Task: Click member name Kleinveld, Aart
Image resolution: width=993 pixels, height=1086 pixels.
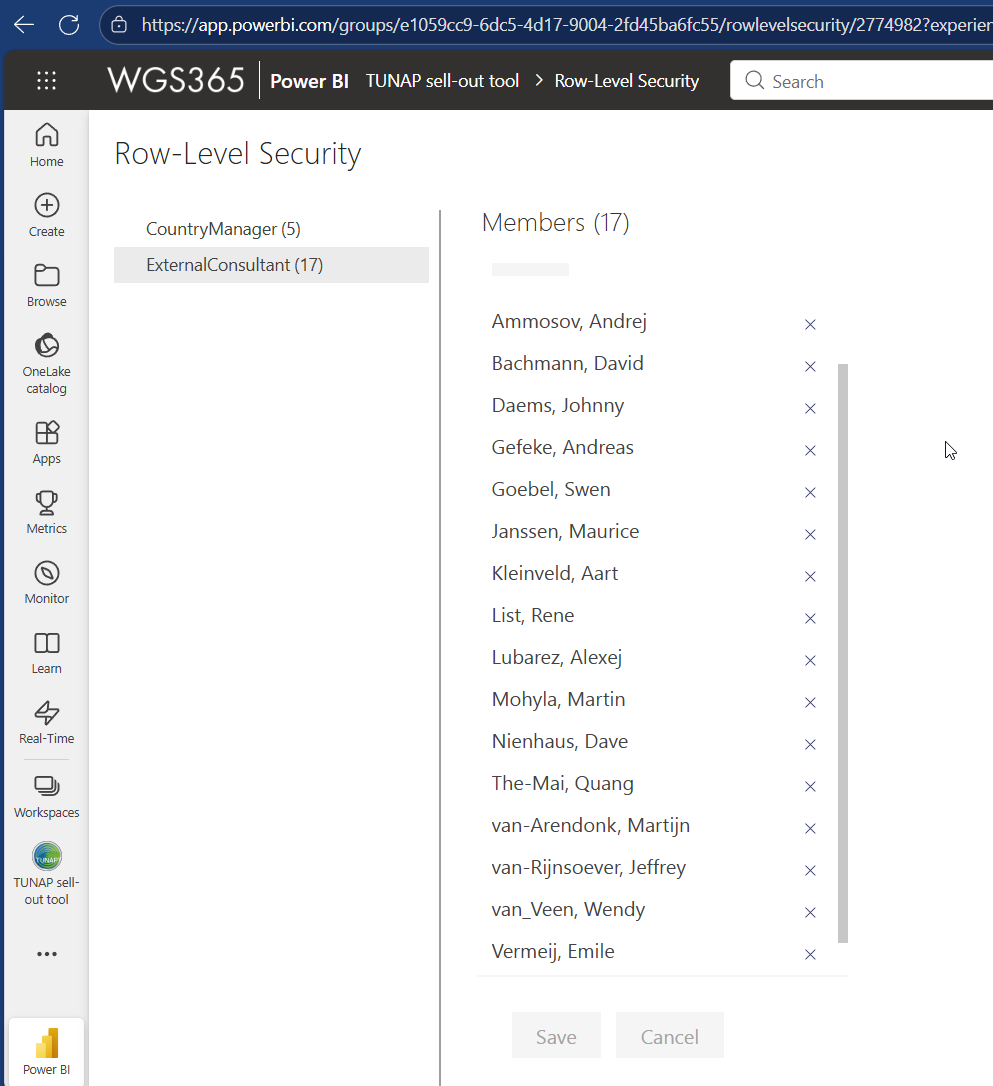Action: pyautogui.click(x=555, y=573)
